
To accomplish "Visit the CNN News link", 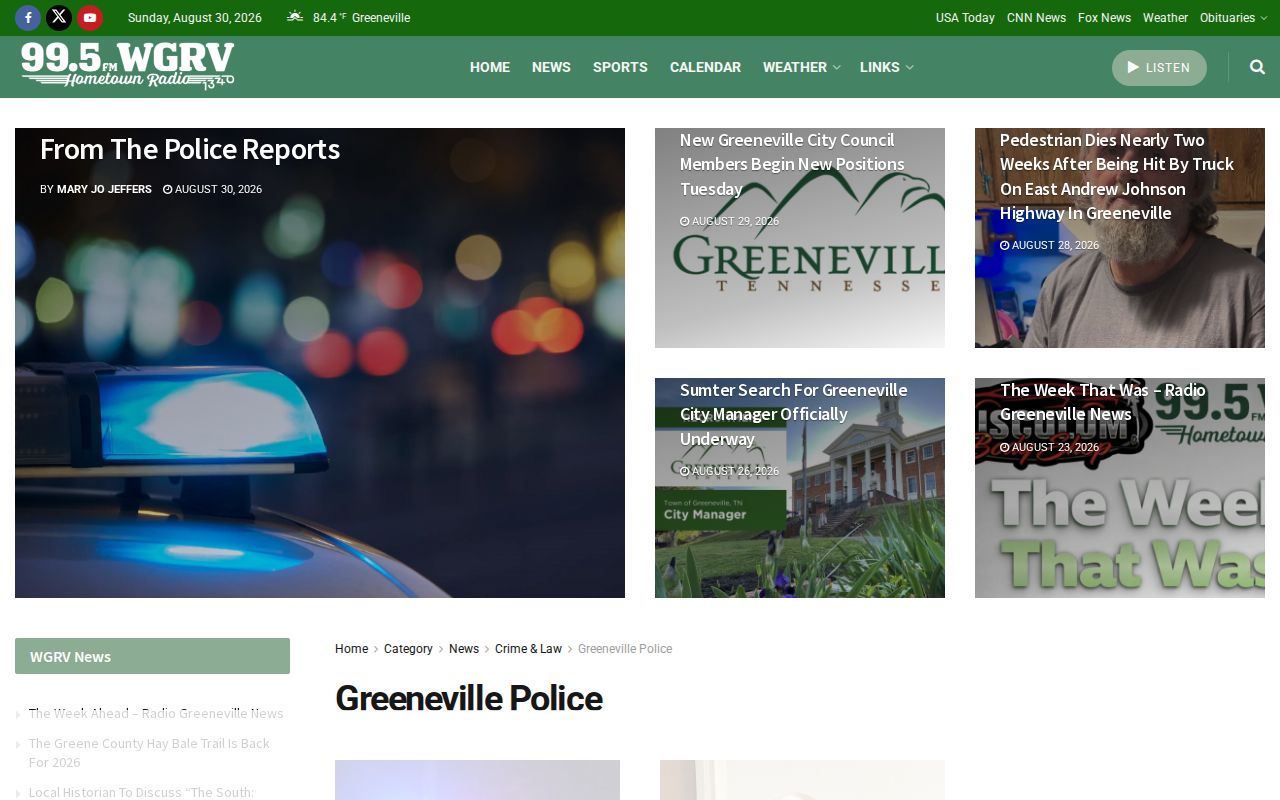I will pyautogui.click(x=1036, y=18).
